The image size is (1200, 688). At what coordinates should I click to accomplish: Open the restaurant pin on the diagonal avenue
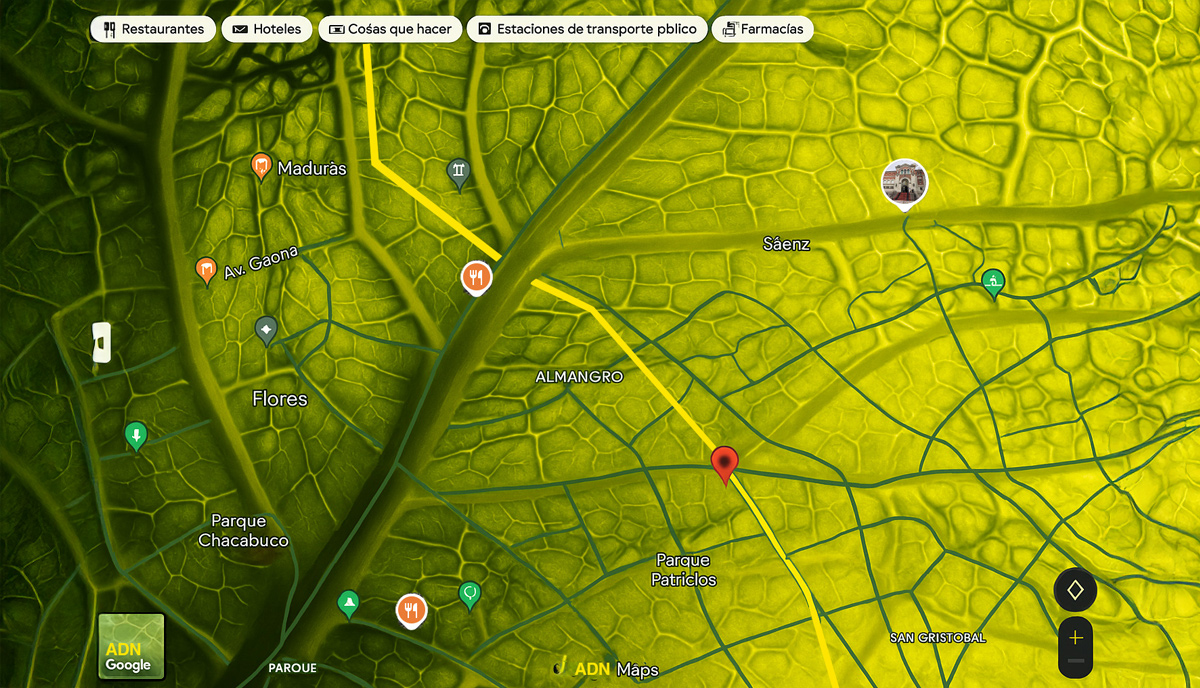coord(476,277)
